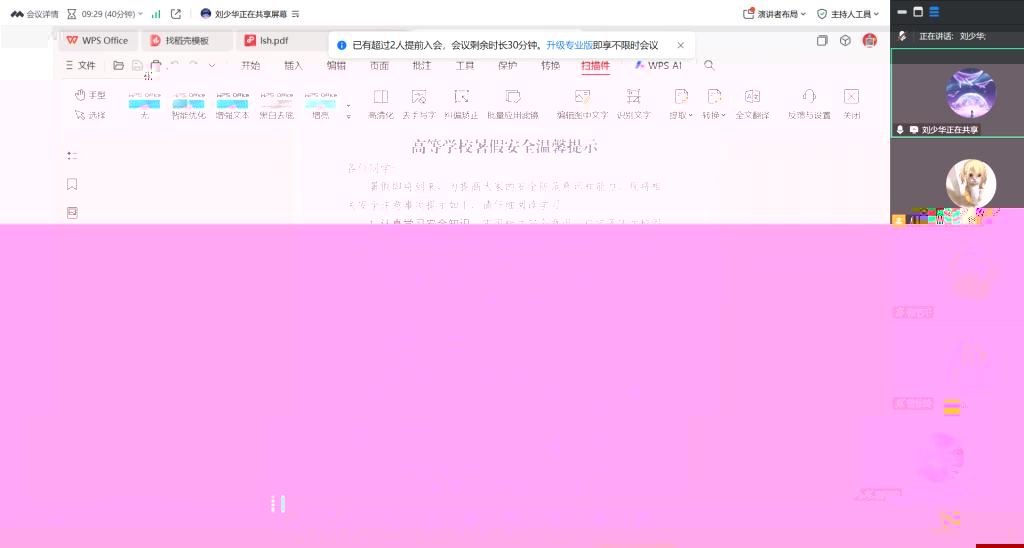This screenshot has width=1024, height=548.
Task: Select the 增强文本 filter thumbnail
Action: [x=232, y=103]
